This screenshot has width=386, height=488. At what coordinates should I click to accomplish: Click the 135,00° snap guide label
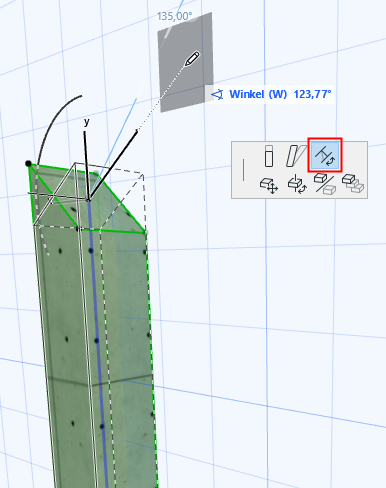point(174,16)
